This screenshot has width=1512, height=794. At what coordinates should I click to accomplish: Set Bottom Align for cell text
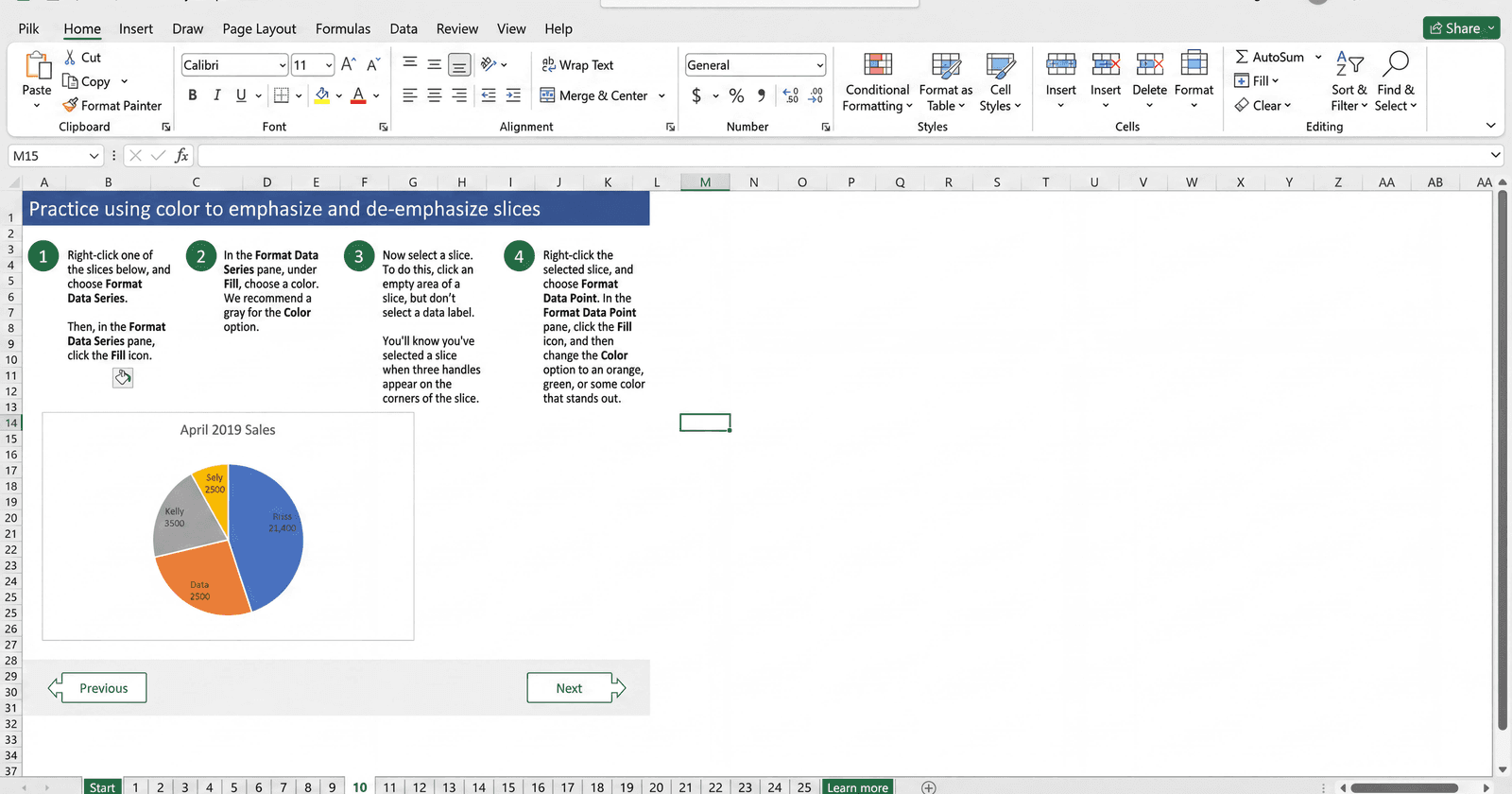click(459, 64)
